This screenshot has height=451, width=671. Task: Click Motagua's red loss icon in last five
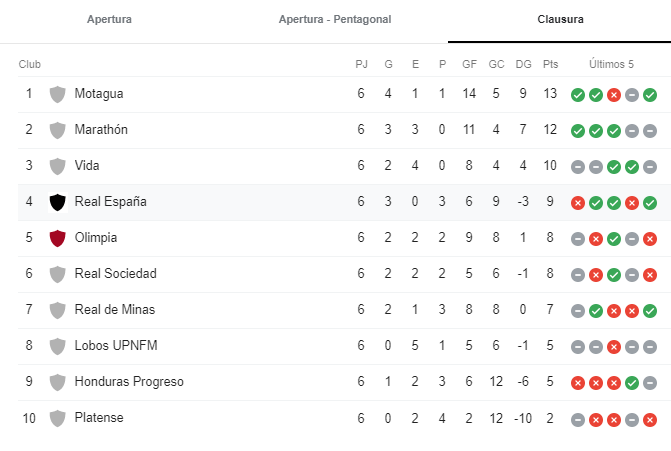tap(614, 95)
